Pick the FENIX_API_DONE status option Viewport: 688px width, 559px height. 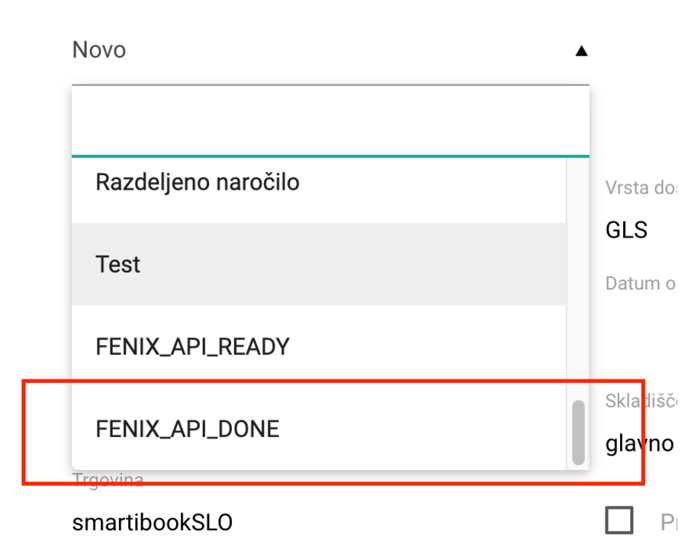(319, 429)
